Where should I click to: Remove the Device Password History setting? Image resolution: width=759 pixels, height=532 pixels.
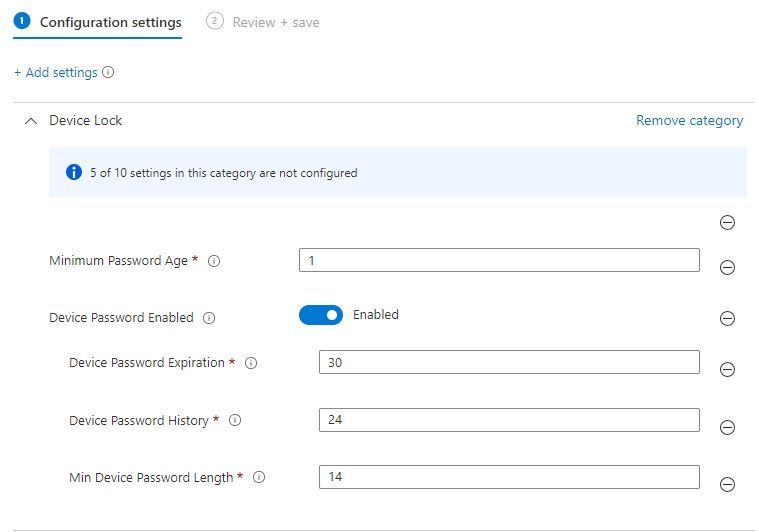click(x=728, y=427)
